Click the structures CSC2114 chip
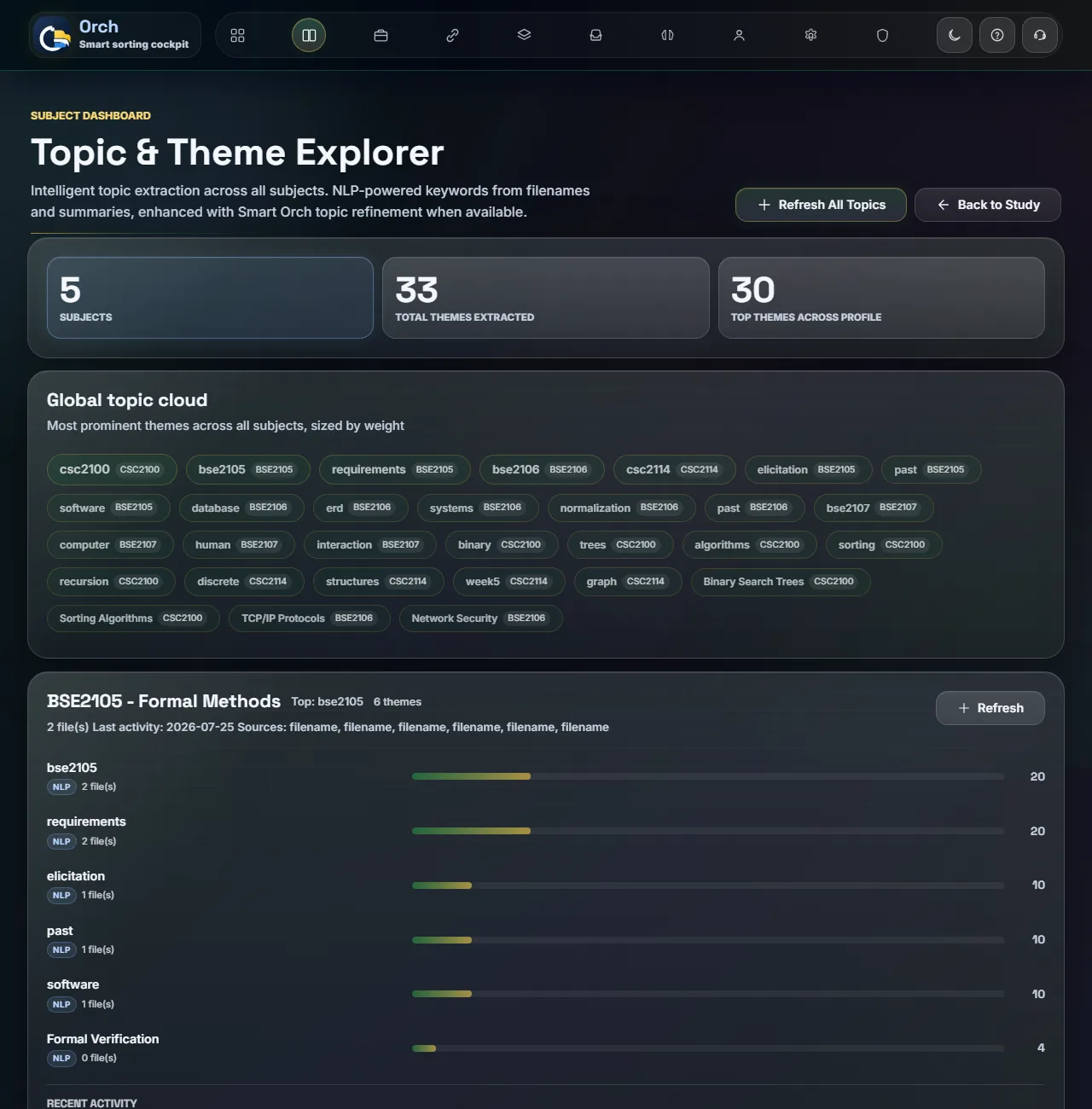 (x=379, y=582)
